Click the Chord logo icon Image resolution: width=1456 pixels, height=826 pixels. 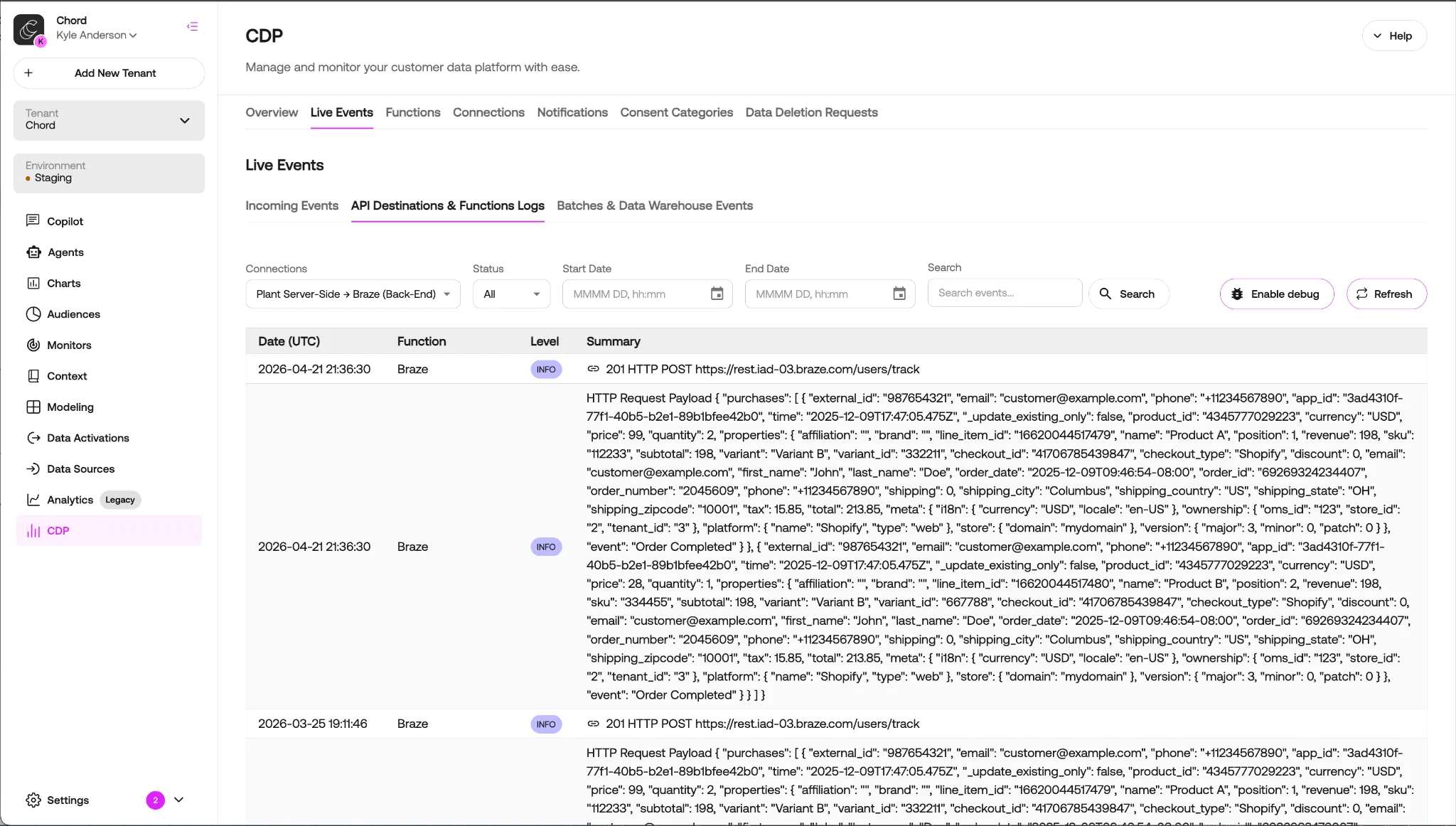coord(29,29)
